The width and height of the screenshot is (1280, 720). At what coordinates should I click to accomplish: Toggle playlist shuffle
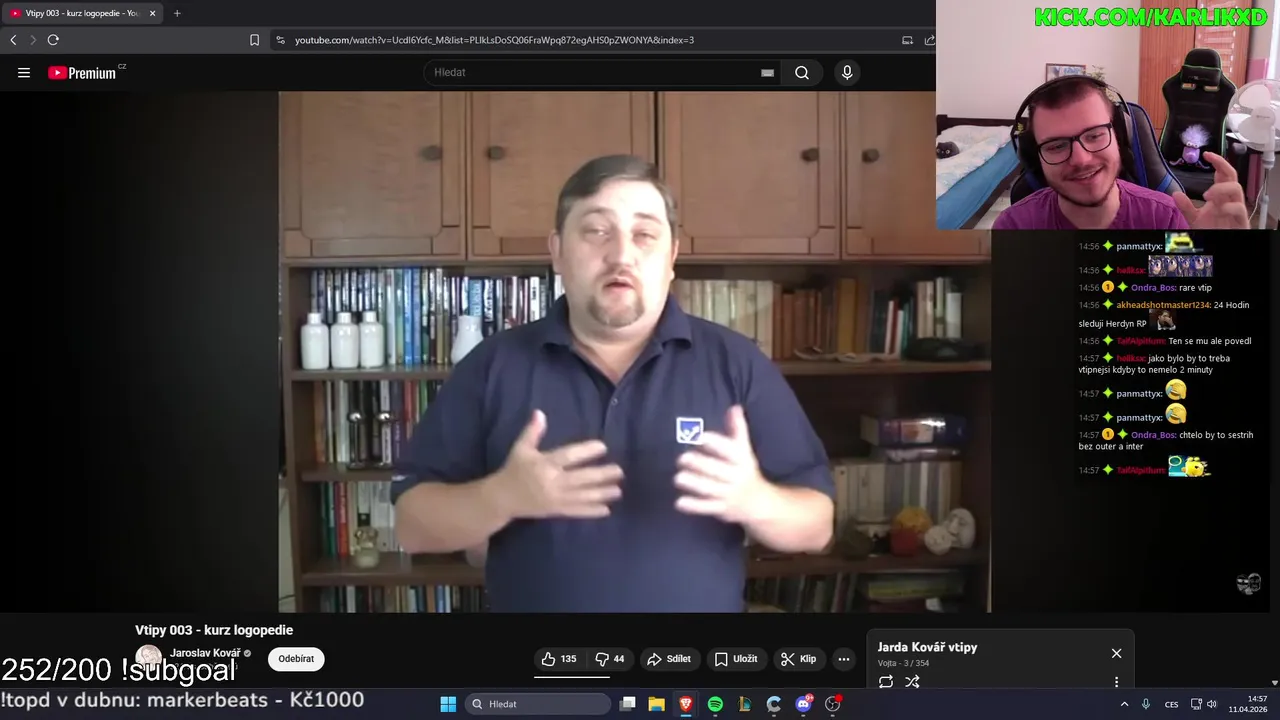click(x=912, y=682)
